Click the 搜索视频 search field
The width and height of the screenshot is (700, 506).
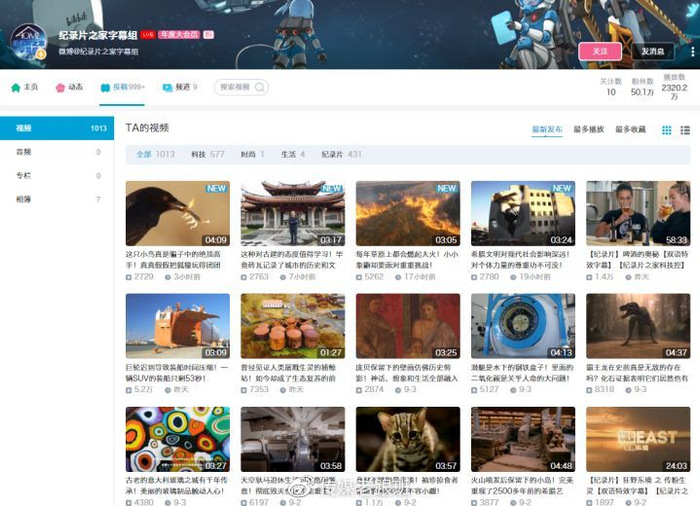click(238, 87)
